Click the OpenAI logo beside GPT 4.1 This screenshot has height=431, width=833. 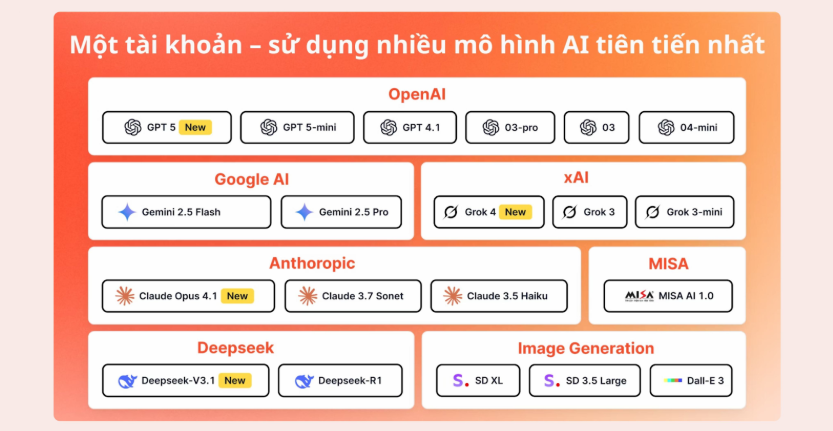(389, 128)
